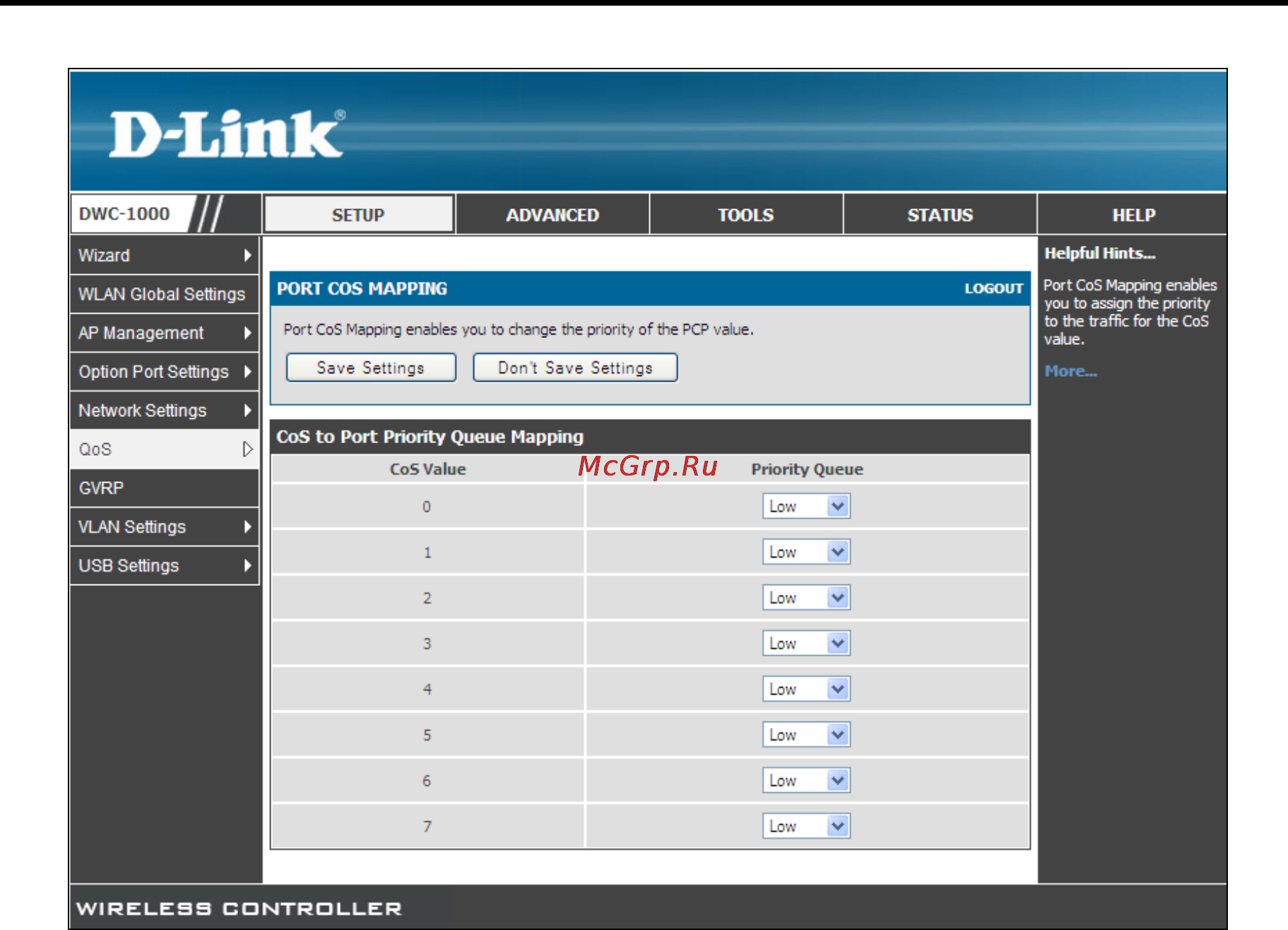Click the CoS Value column header
Image resolution: width=1288 pixels, height=930 pixels.
[428, 469]
